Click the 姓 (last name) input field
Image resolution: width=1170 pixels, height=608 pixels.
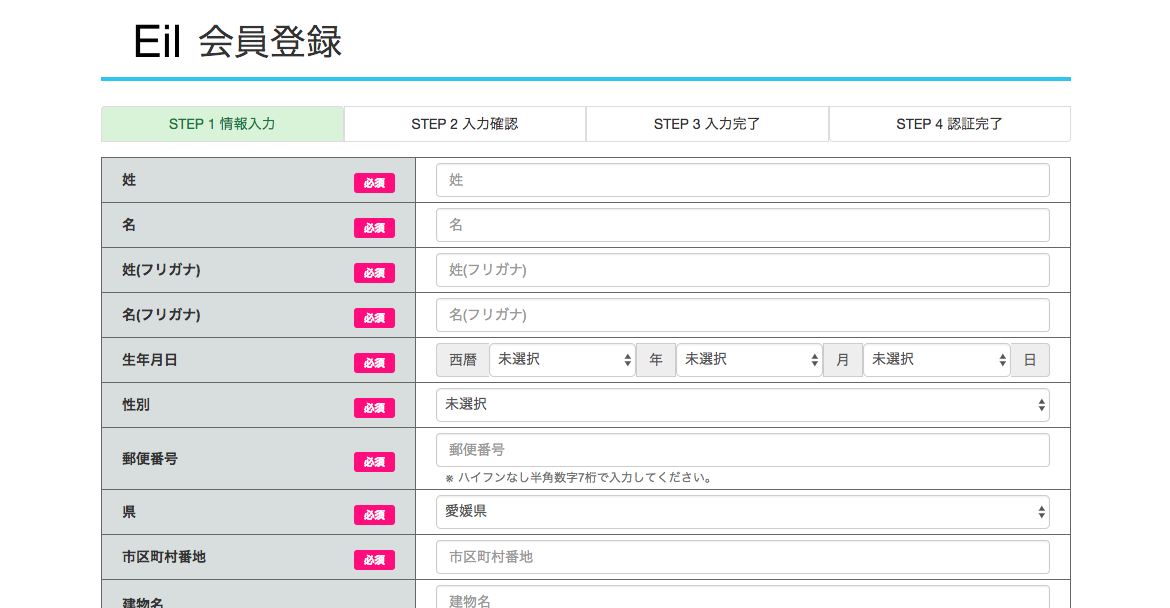tap(742, 180)
